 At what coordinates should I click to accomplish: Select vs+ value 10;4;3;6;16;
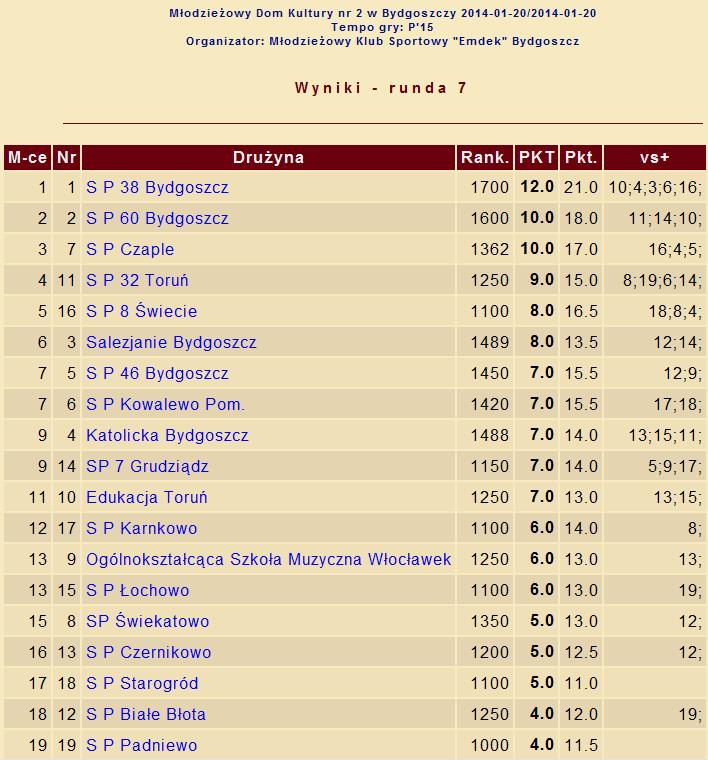pos(655,188)
